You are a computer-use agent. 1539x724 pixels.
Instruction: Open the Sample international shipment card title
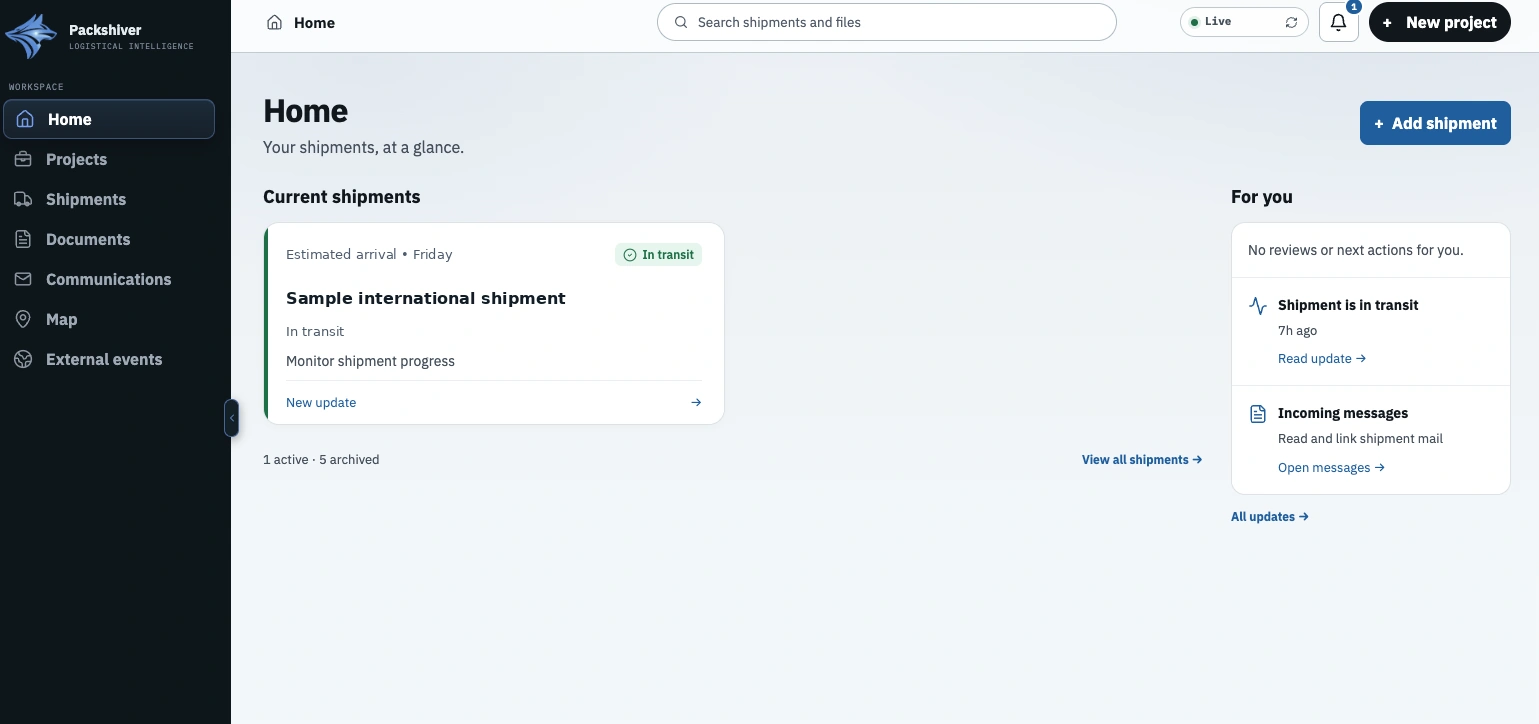coord(426,298)
